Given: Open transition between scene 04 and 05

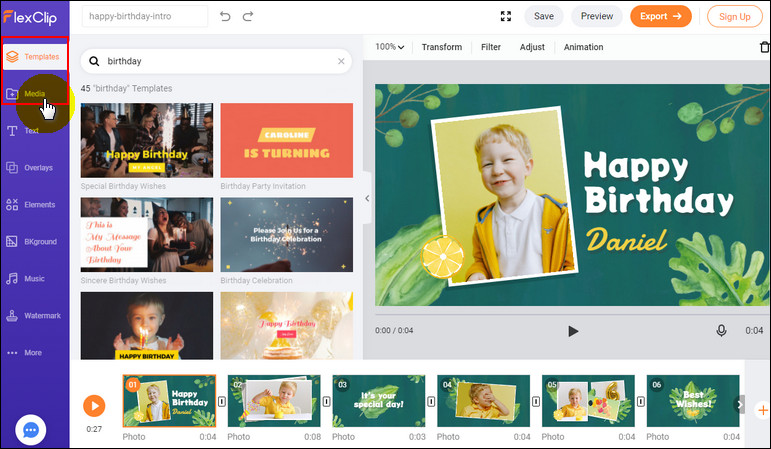Looking at the screenshot, I should pos(536,402).
